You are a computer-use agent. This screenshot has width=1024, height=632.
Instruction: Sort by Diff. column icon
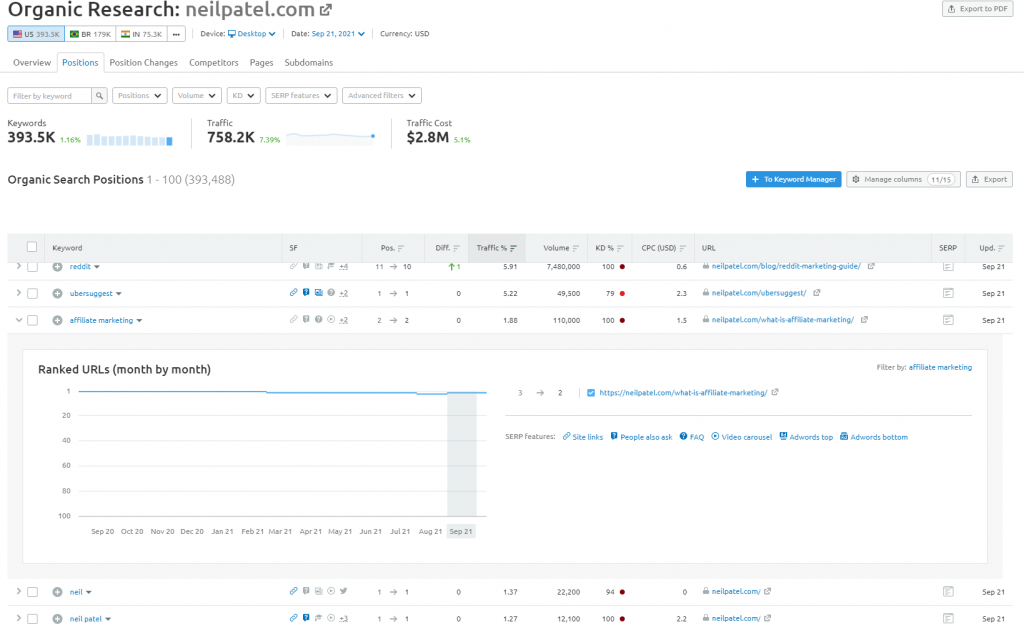456,248
